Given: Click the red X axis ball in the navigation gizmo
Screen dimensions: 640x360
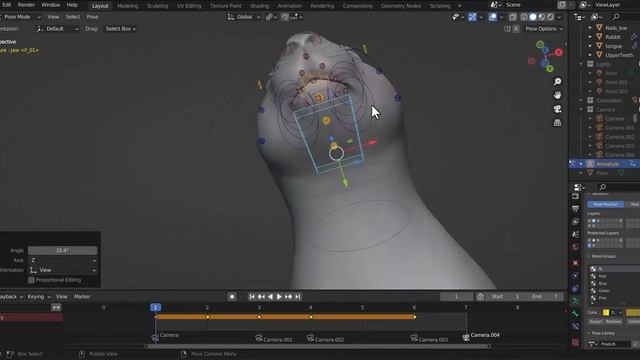Looking at the screenshot, I should pyautogui.click(x=558, y=52).
